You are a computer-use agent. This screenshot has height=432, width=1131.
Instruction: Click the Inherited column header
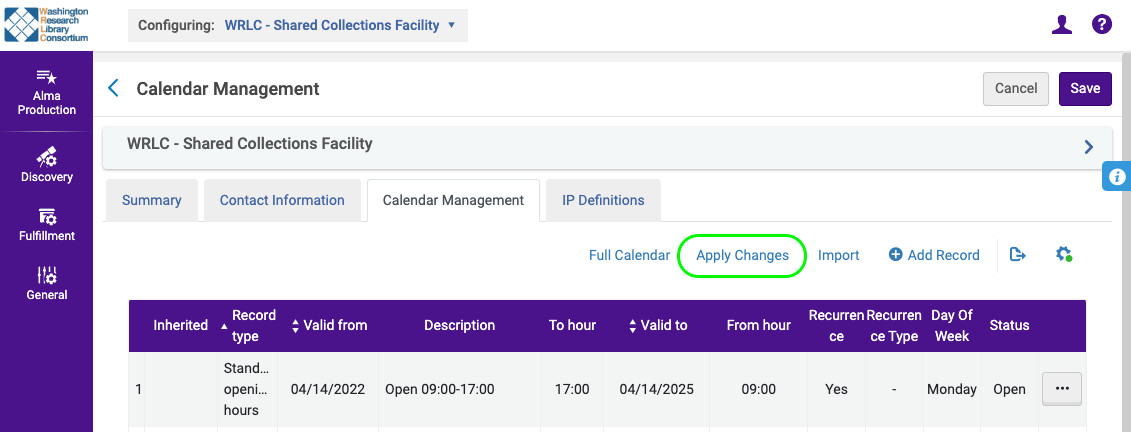click(x=180, y=325)
